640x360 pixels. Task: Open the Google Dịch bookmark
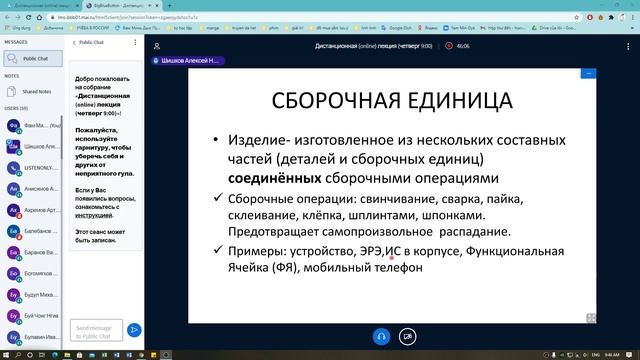(397, 28)
